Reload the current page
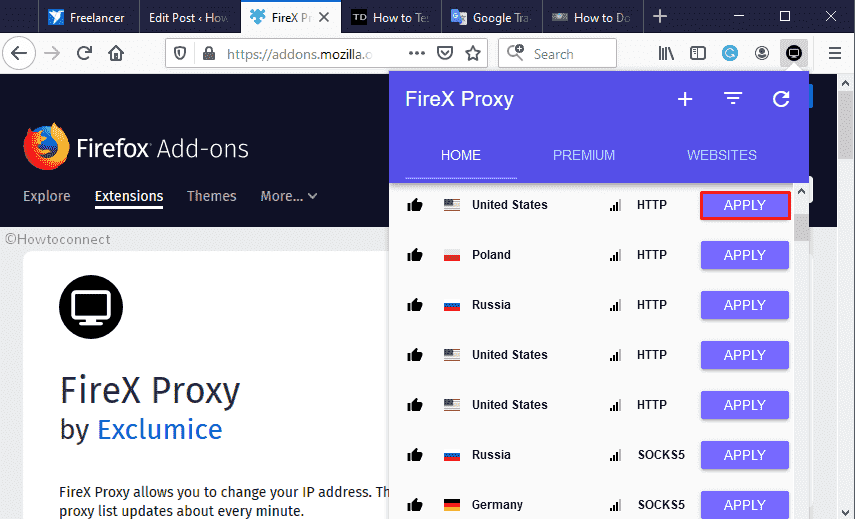This screenshot has height=519, width=855. click(x=84, y=53)
